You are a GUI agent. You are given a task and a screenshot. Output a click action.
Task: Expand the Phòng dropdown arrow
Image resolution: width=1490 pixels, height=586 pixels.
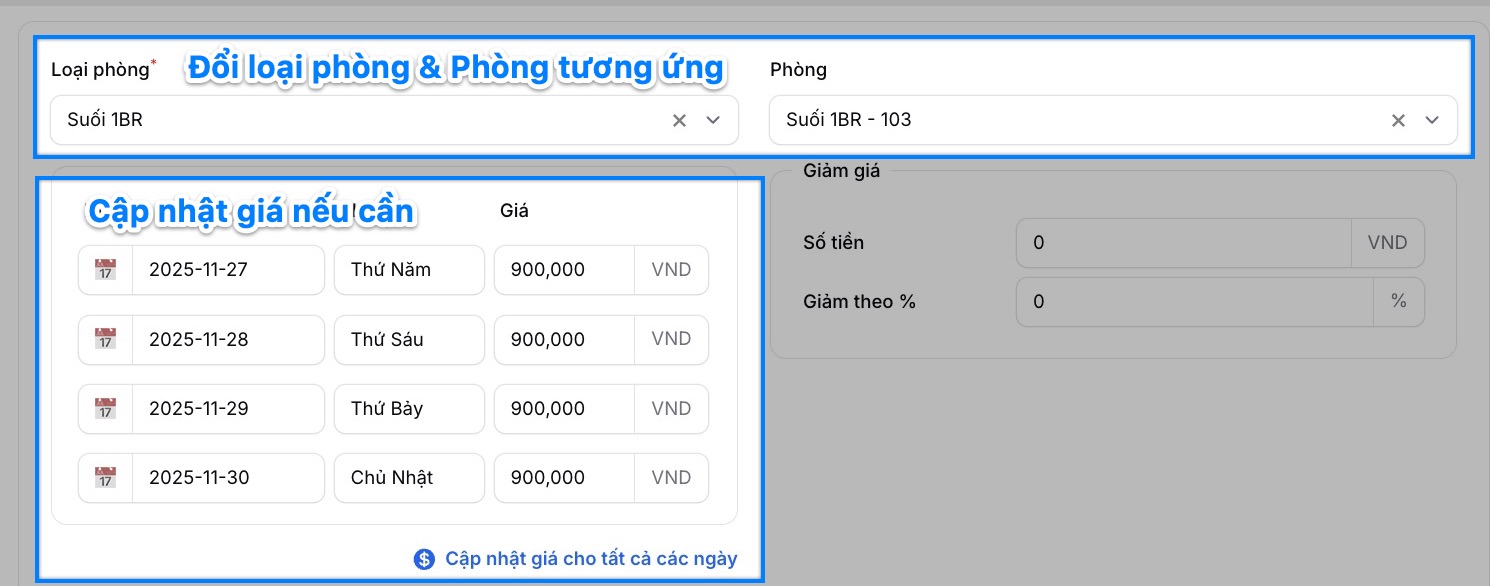tap(1432, 120)
